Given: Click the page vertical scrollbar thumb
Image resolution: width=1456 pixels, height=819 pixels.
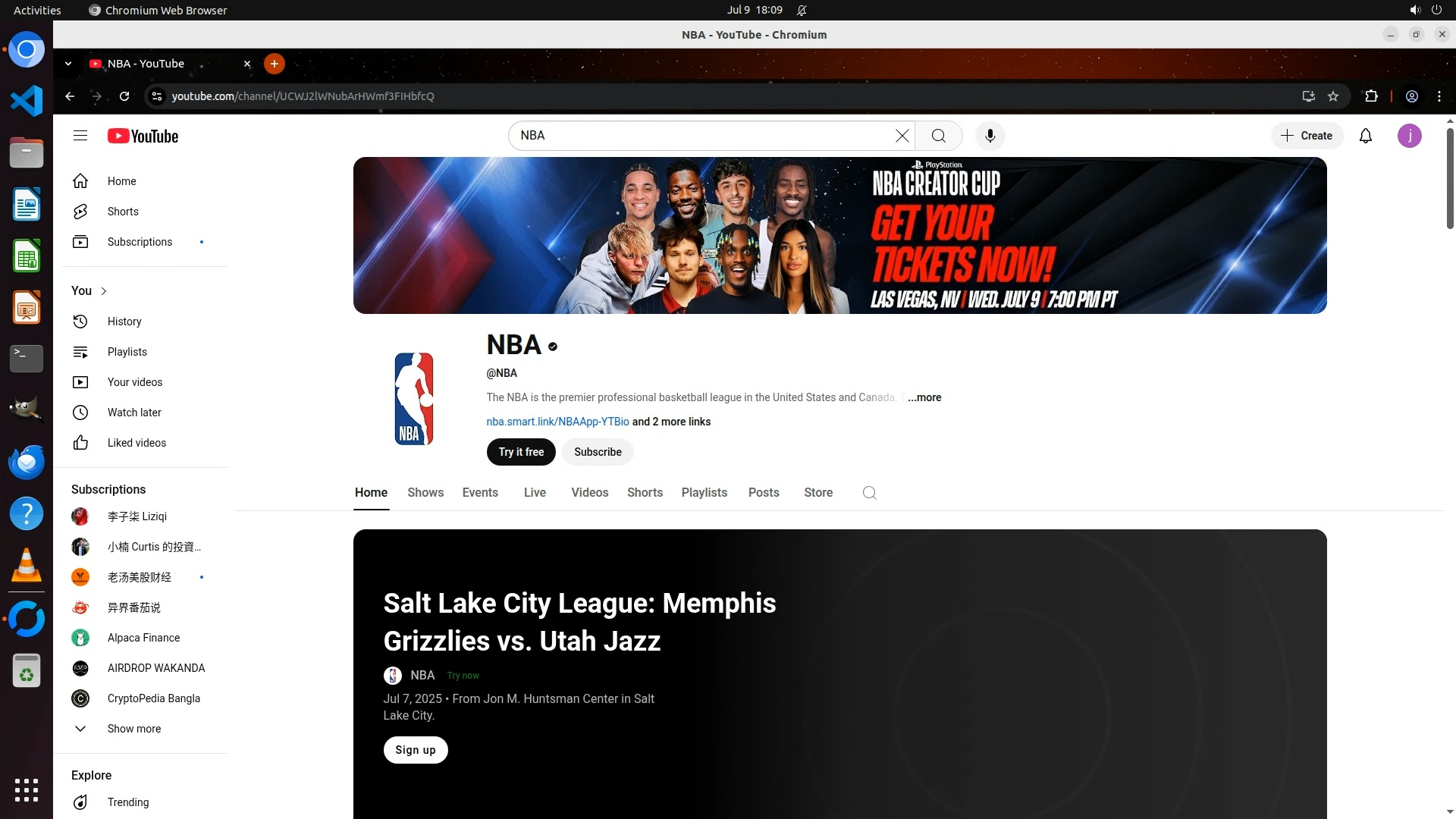Looking at the screenshot, I should [x=1450, y=178].
